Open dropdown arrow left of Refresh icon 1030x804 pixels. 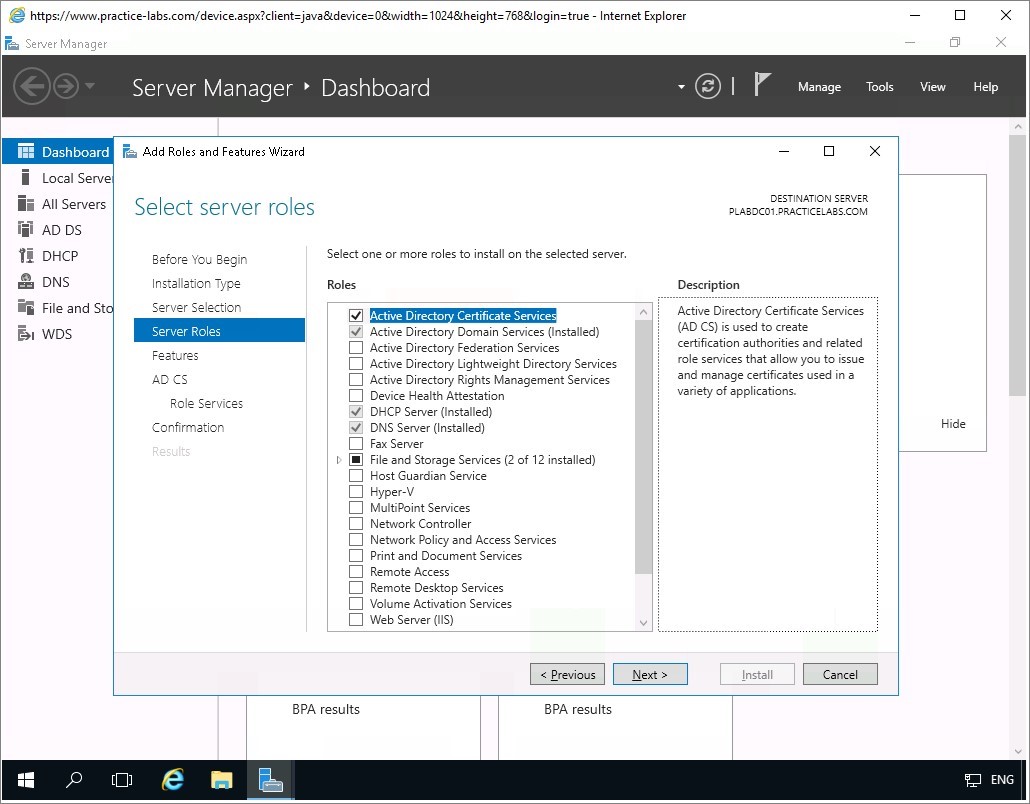[681, 87]
